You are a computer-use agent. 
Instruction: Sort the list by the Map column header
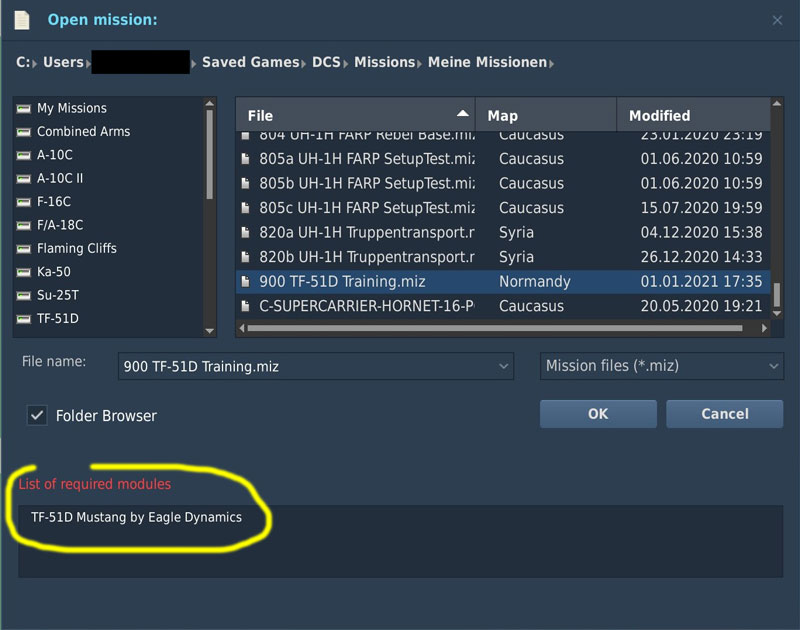546,115
